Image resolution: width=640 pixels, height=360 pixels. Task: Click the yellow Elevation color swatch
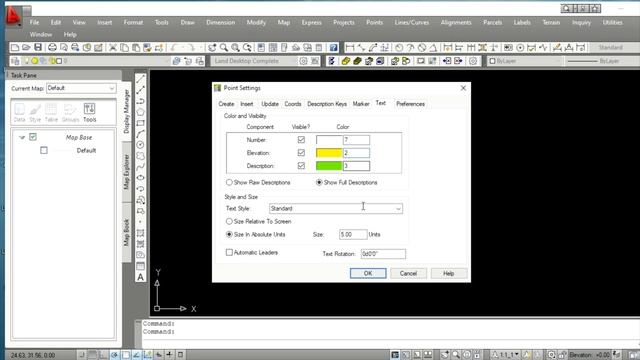(x=329, y=153)
